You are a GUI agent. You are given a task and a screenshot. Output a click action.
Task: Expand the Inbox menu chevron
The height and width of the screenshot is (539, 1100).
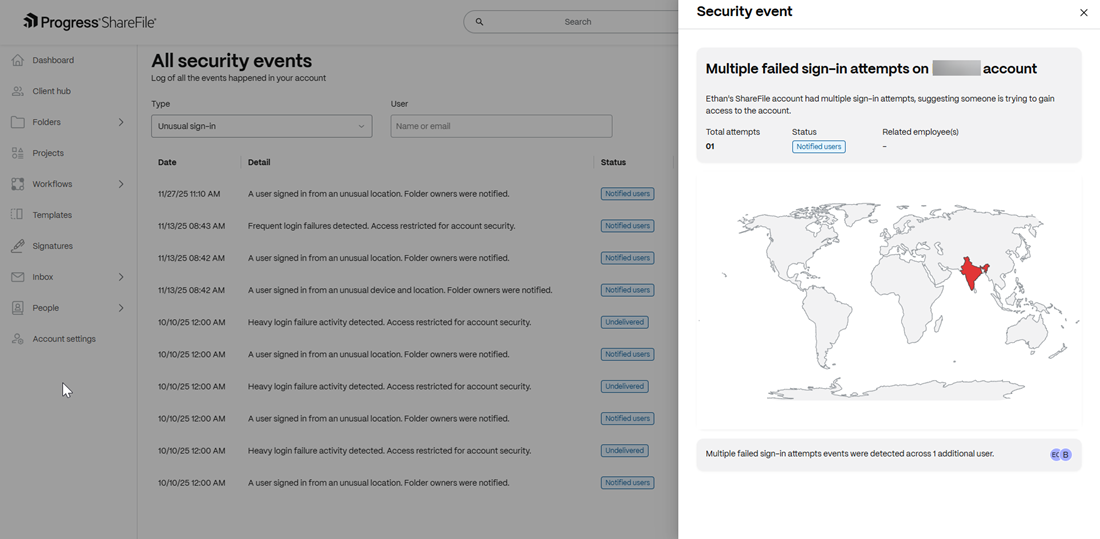point(121,277)
